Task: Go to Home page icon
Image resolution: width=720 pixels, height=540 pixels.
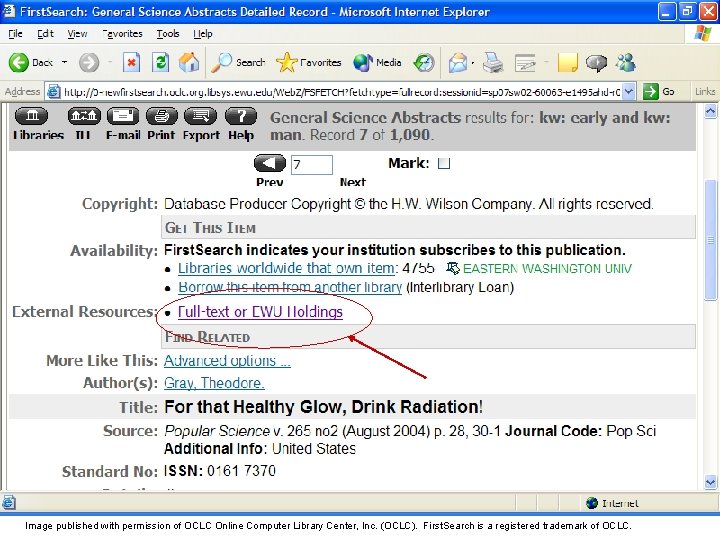Action: (189, 62)
